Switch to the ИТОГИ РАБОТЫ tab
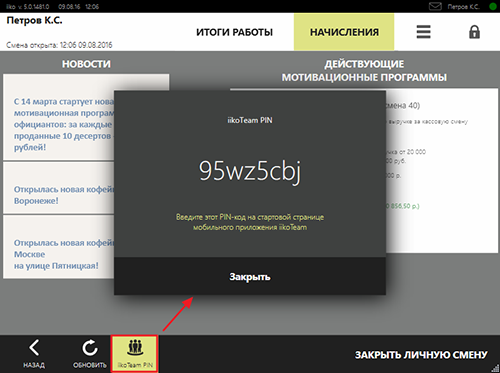 point(234,32)
